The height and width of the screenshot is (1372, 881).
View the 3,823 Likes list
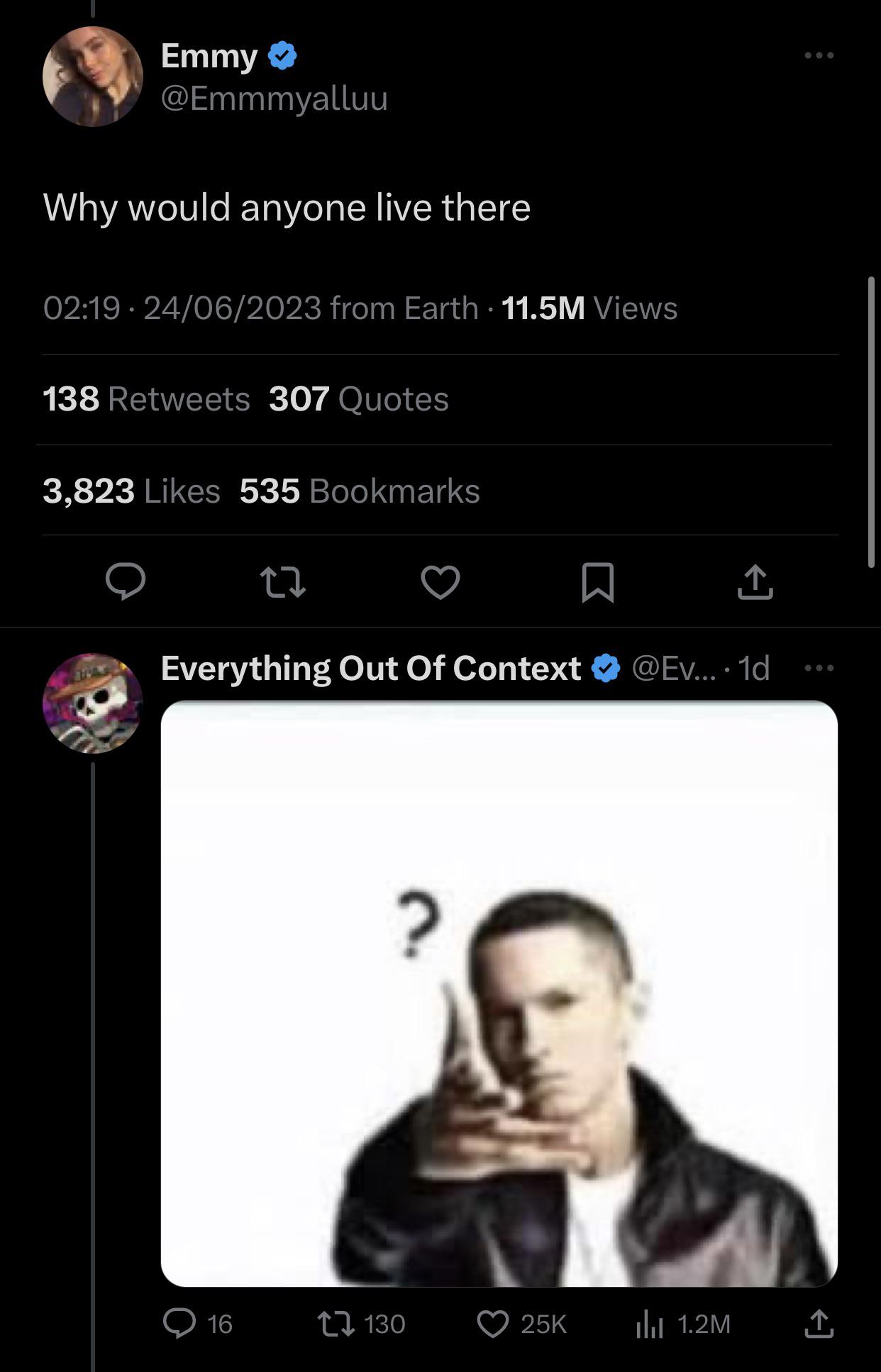(131, 491)
